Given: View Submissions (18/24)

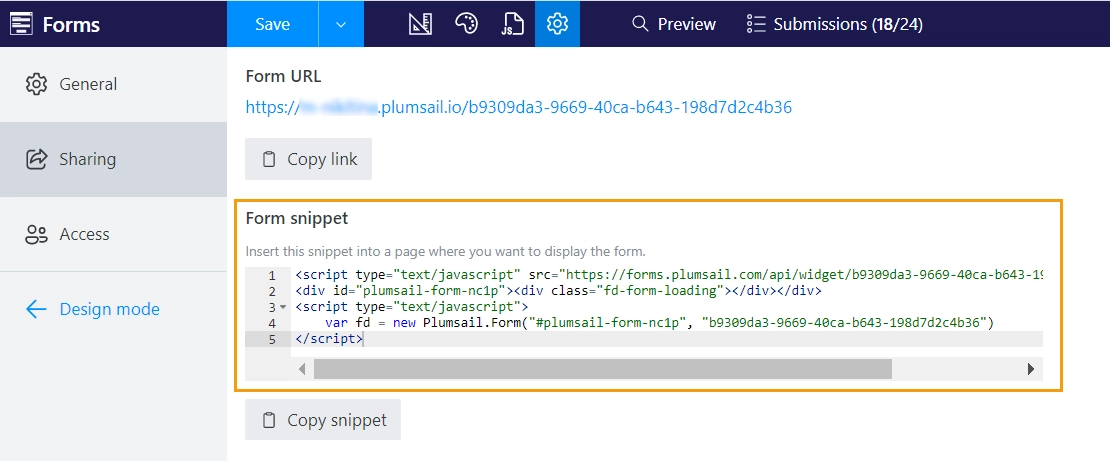Looking at the screenshot, I should pos(835,24).
